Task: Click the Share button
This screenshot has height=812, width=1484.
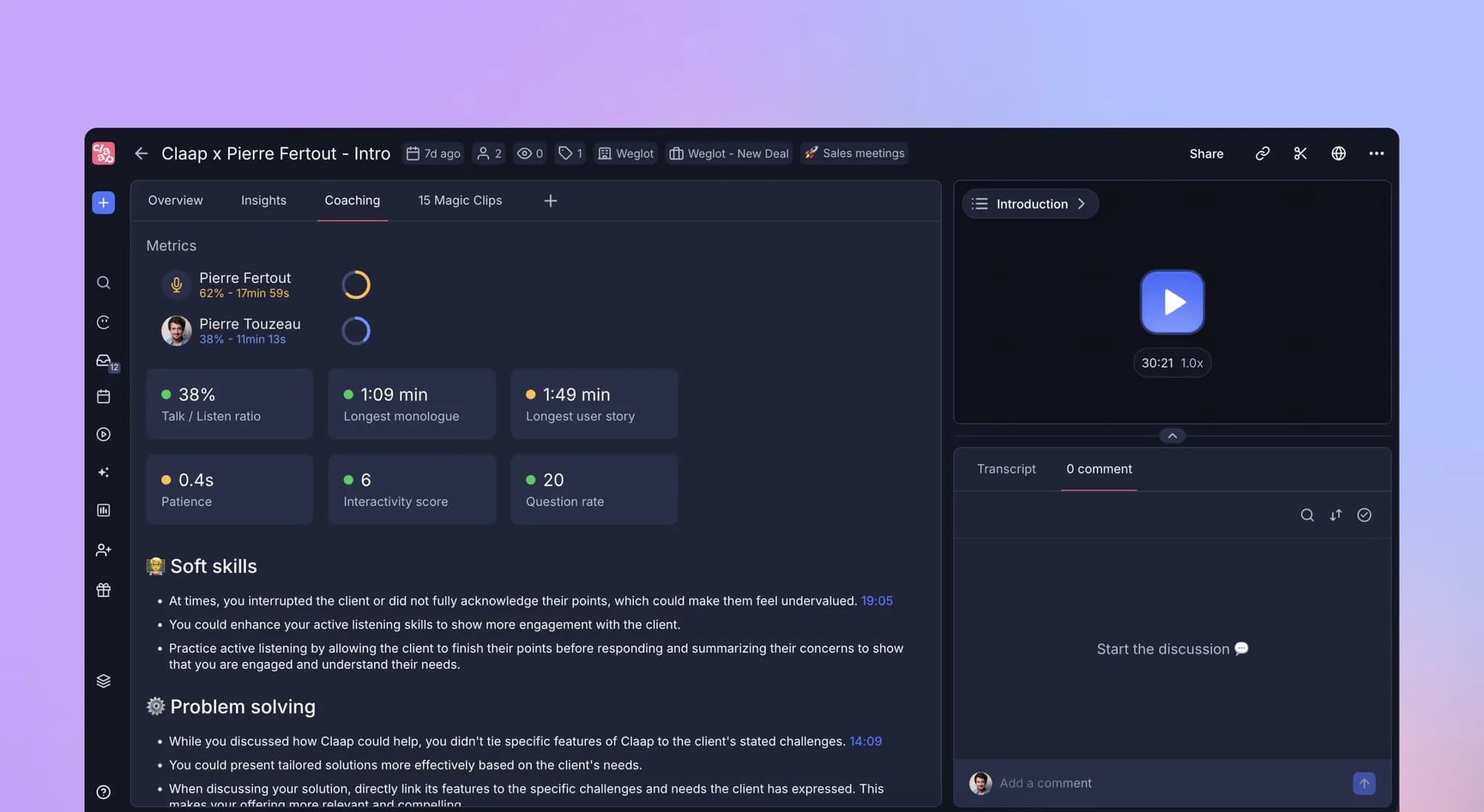Action: 1206,154
